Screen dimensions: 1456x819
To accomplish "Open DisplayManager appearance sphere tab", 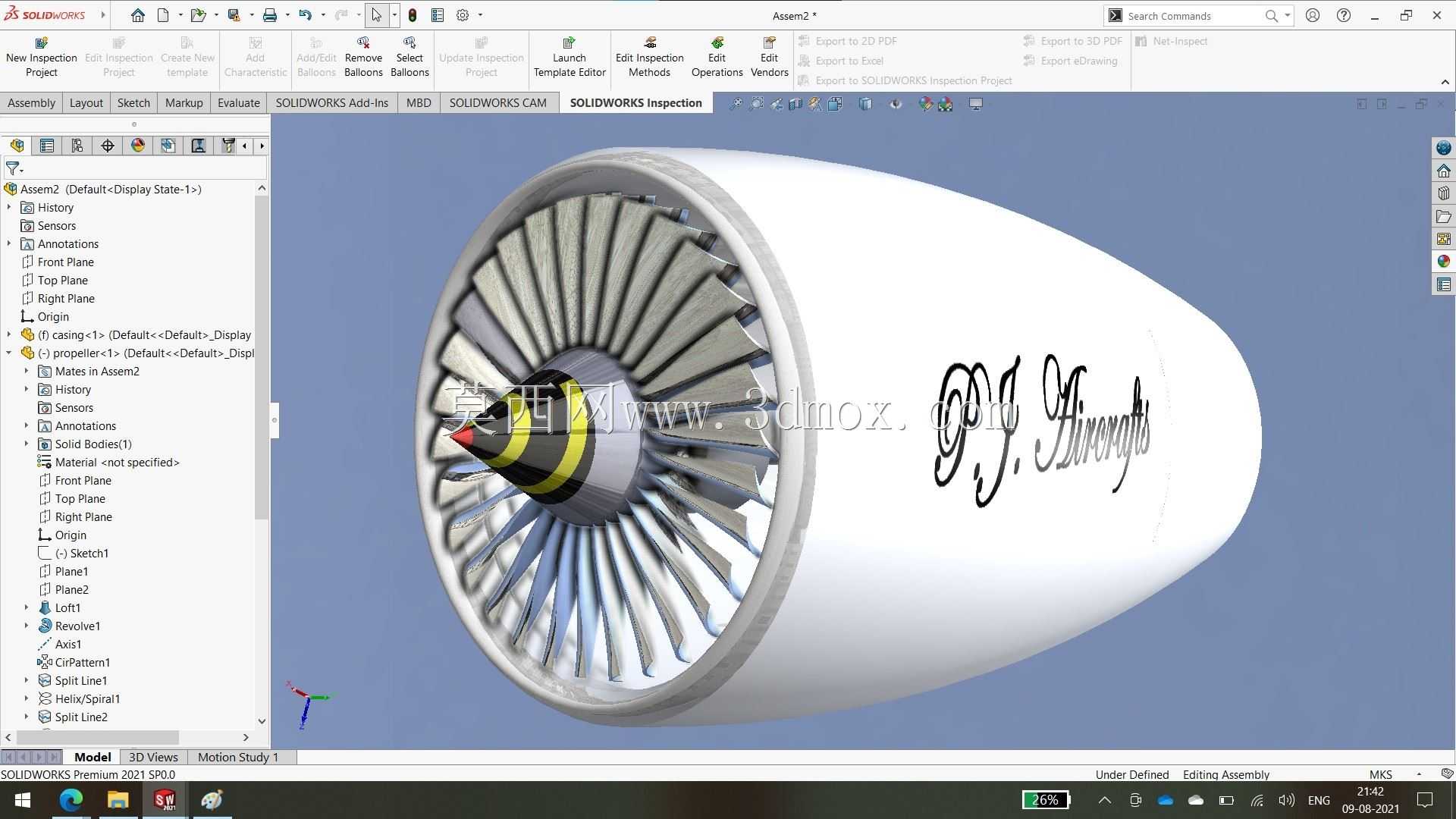I will pyautogui.click(x=138, y=146).
